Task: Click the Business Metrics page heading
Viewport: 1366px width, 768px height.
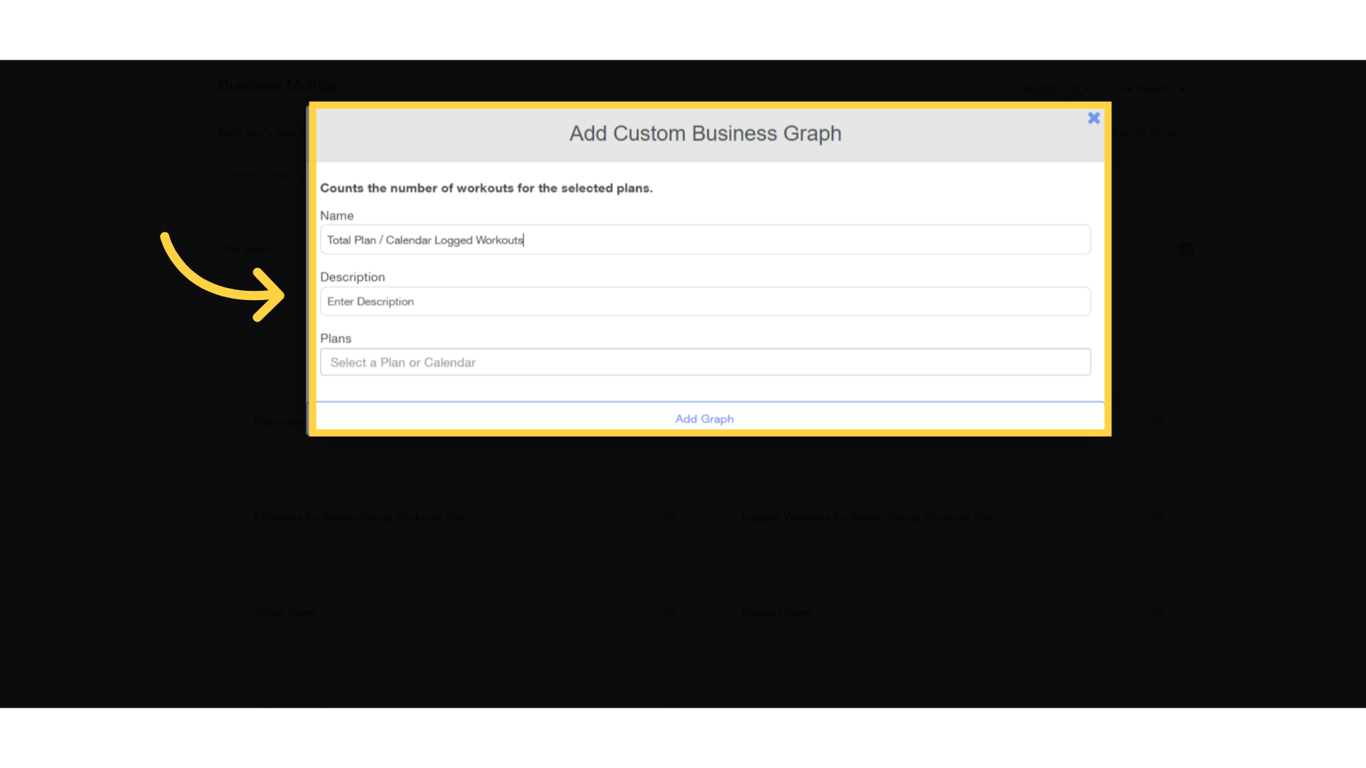Action: tap(277, 86)
